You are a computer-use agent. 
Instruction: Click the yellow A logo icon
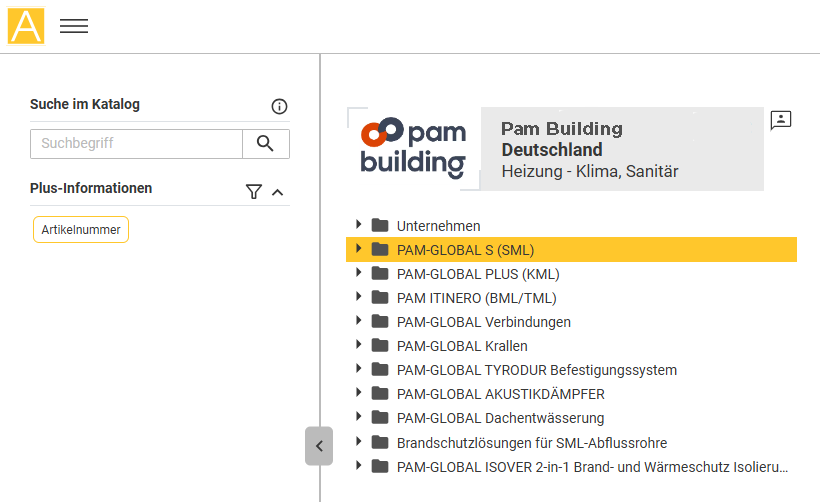(x=26, y=26)
